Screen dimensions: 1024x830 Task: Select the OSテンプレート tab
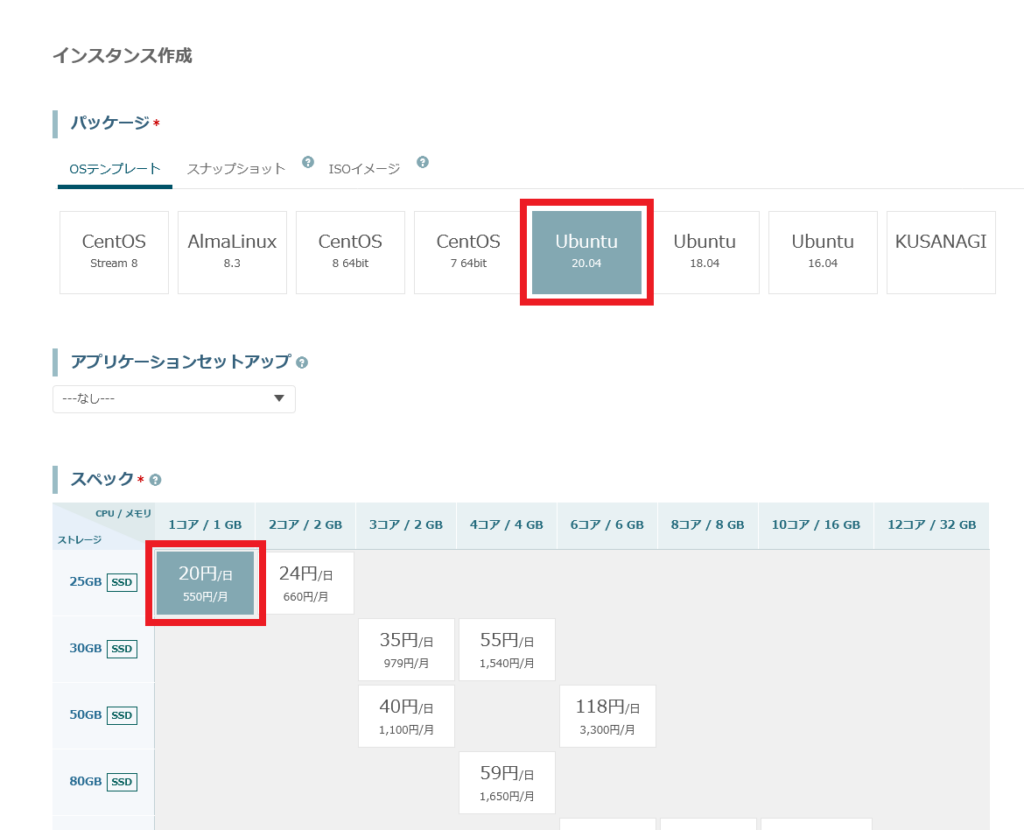click(x=114, y=169)
